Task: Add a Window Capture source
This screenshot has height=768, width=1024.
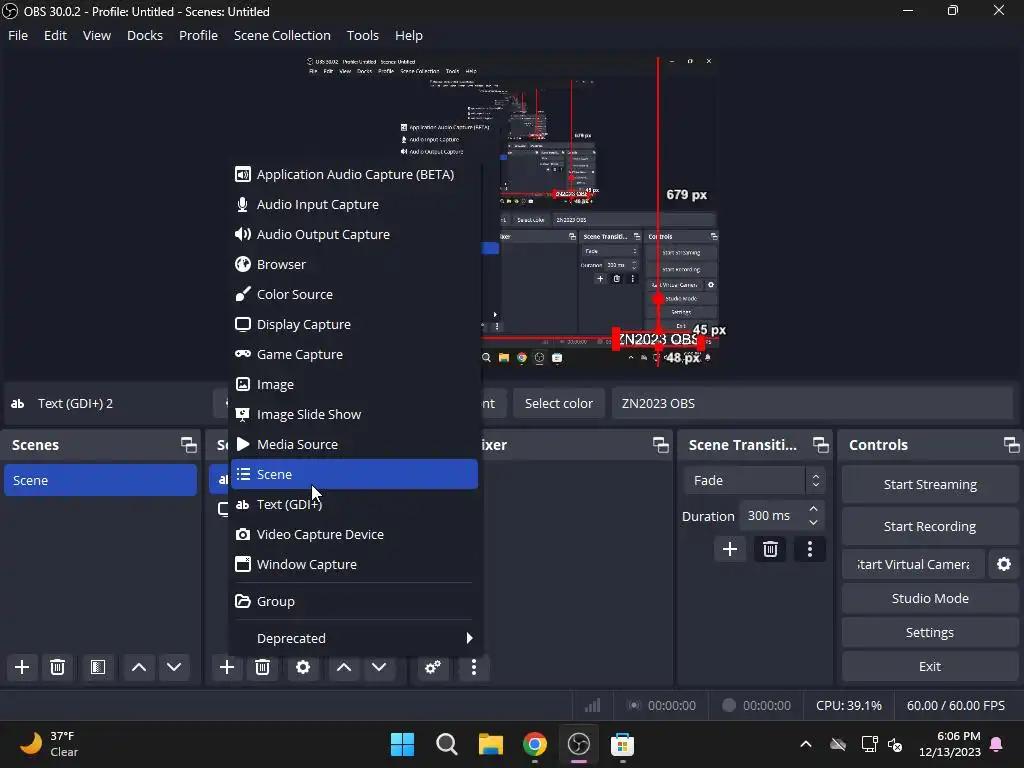Action: [355, 564]
